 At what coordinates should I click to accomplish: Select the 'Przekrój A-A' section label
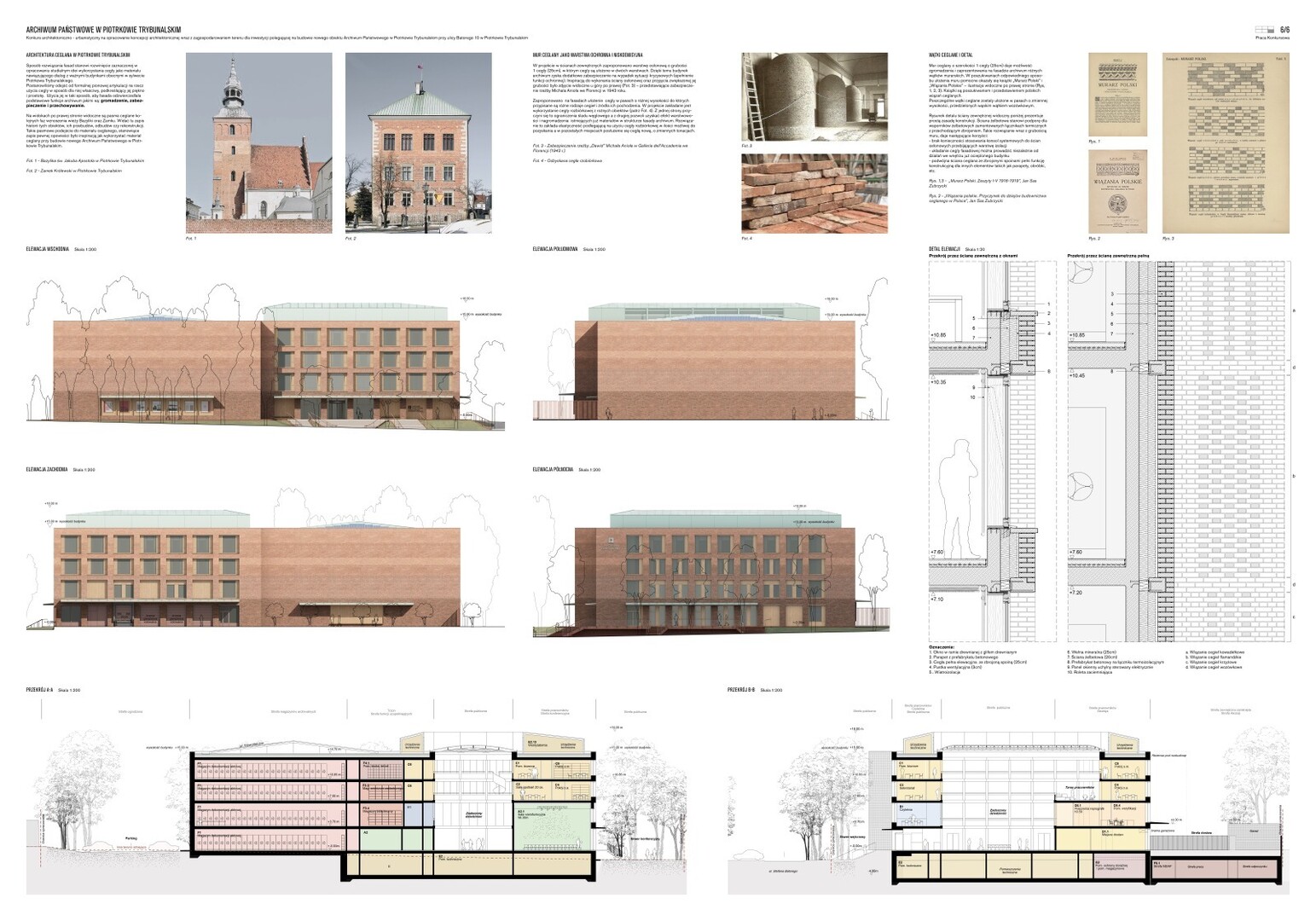coord(40,690)
